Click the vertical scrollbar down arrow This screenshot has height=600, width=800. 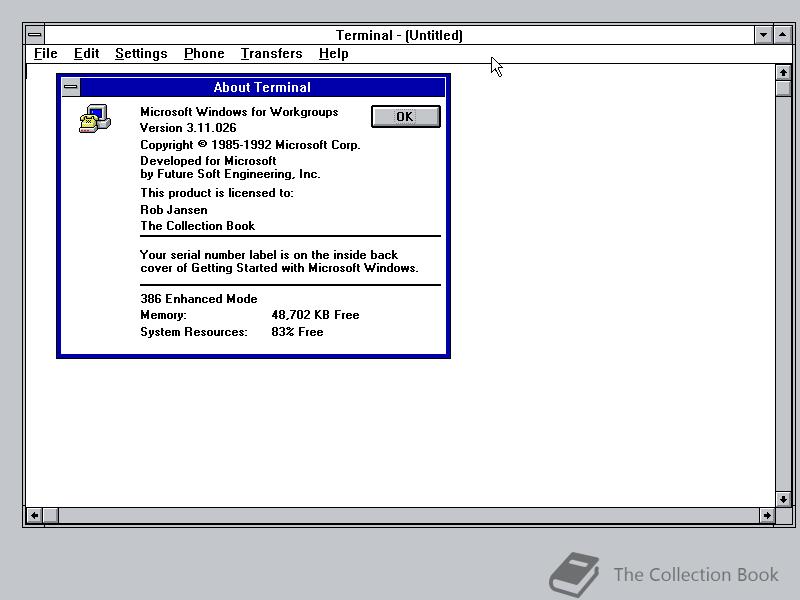(783, 499)
